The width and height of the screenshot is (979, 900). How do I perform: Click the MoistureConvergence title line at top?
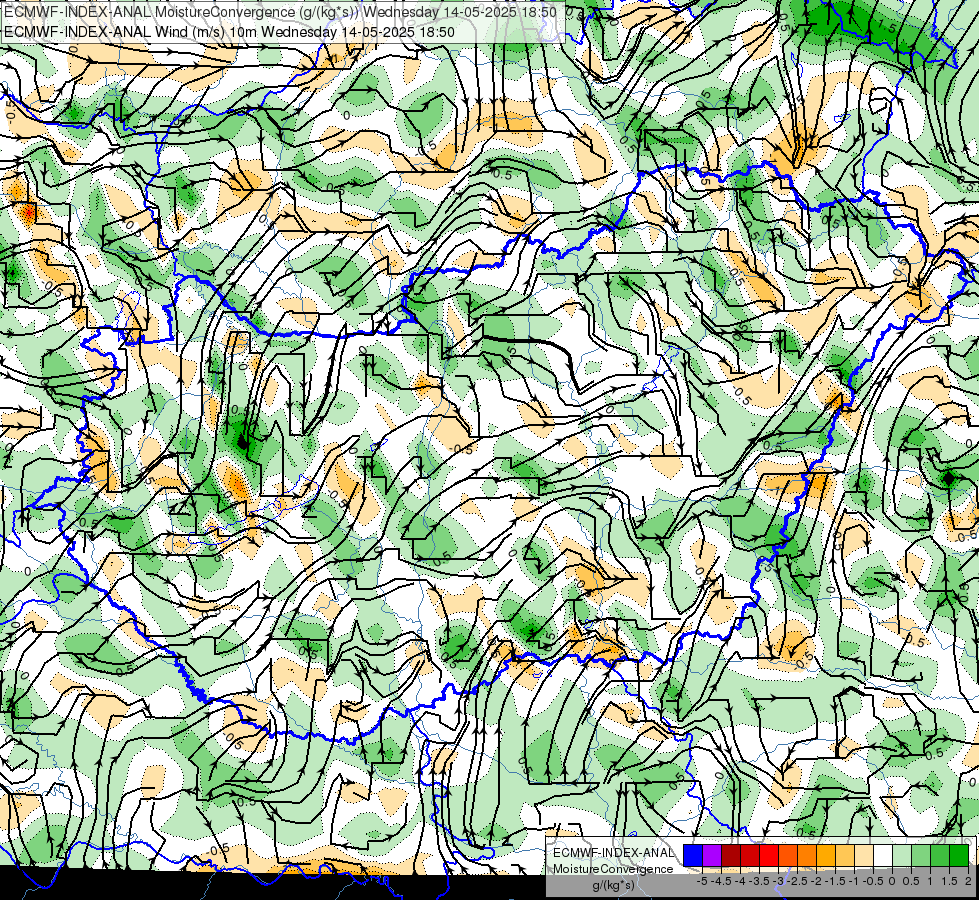[x=280, y=12]
